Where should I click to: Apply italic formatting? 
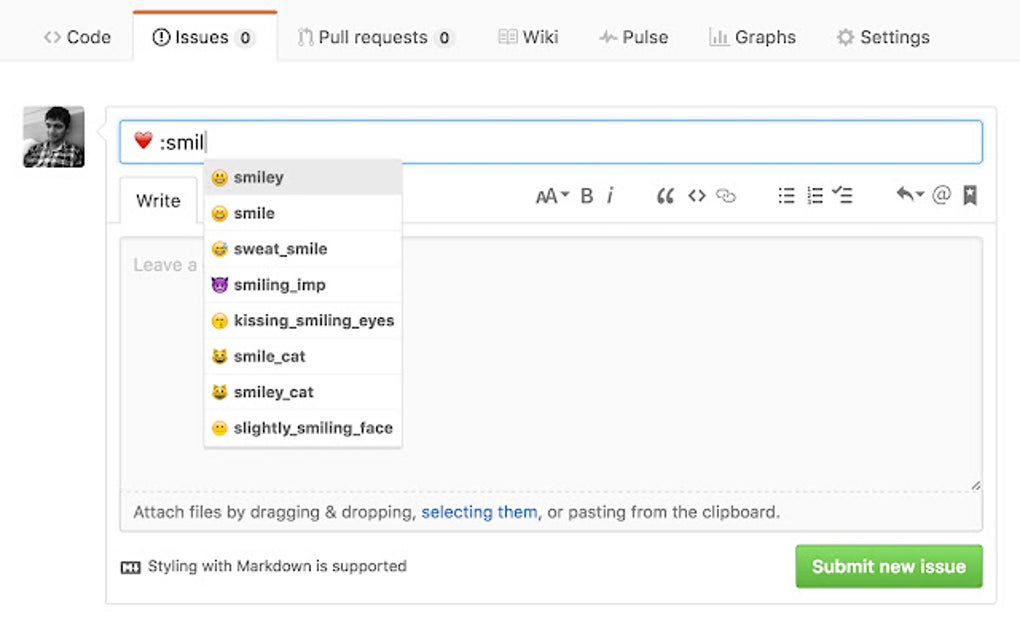(611, 196)
